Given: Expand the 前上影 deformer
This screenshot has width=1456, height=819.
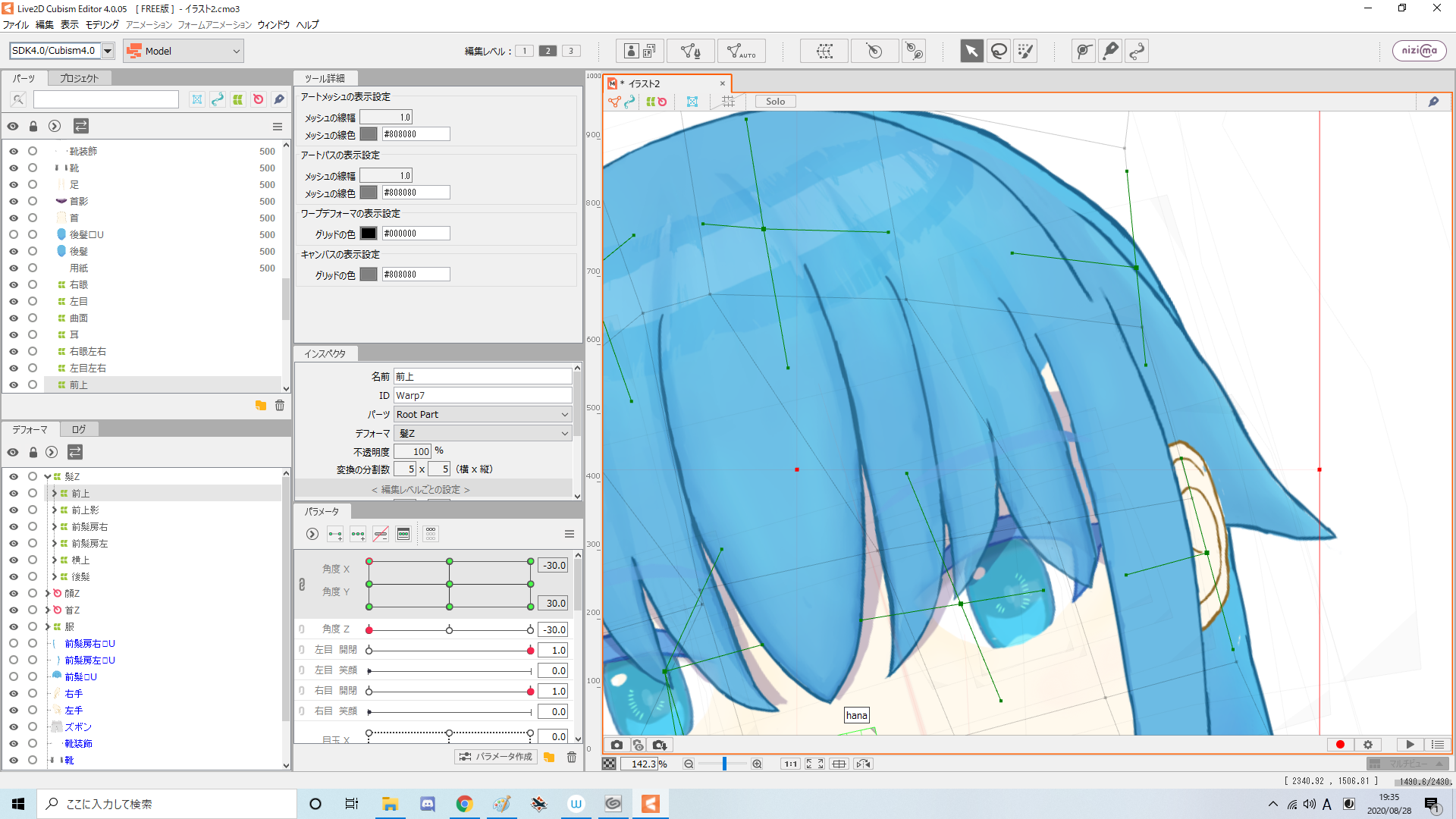Looking at the screenshot, I should click(55, 510).
